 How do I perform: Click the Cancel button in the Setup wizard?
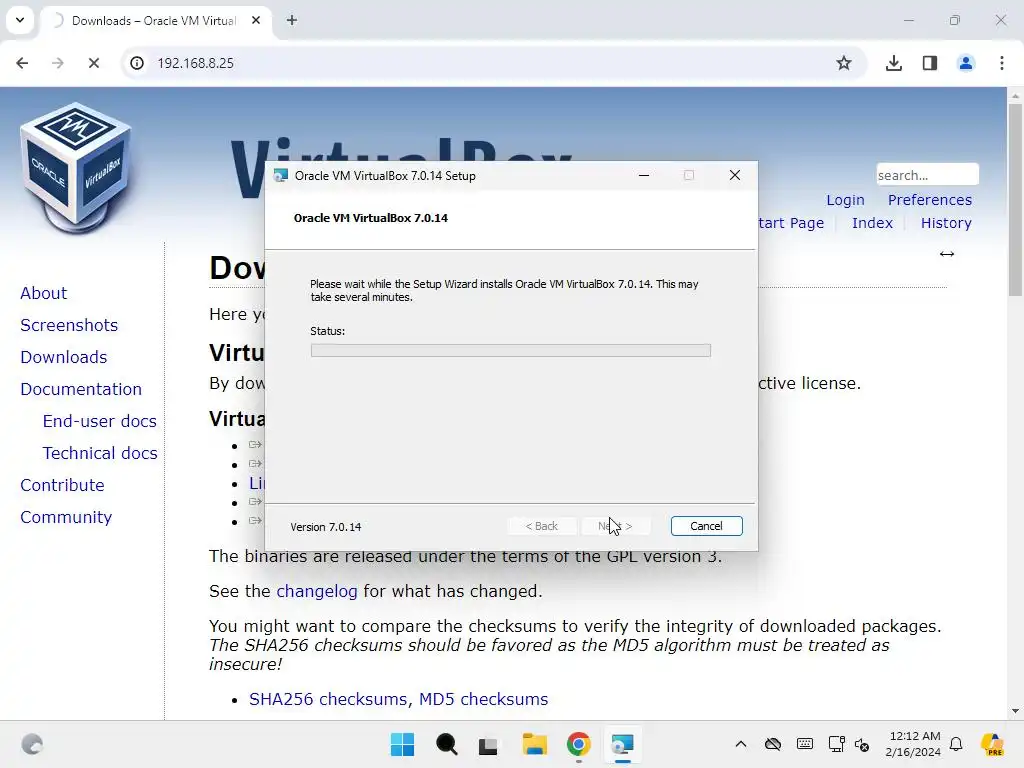point(706,526)
